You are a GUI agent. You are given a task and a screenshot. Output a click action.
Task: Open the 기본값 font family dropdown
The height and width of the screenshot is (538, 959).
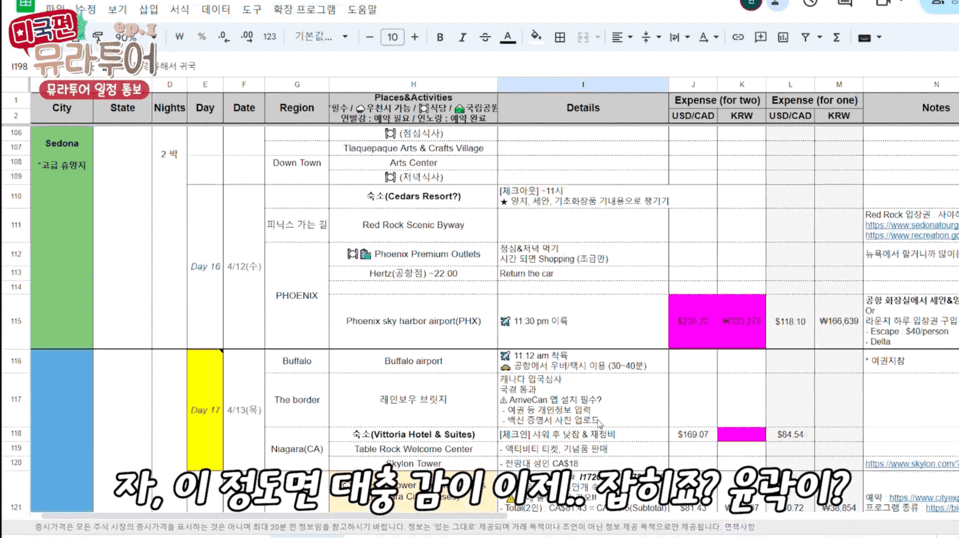click(321, 37)
